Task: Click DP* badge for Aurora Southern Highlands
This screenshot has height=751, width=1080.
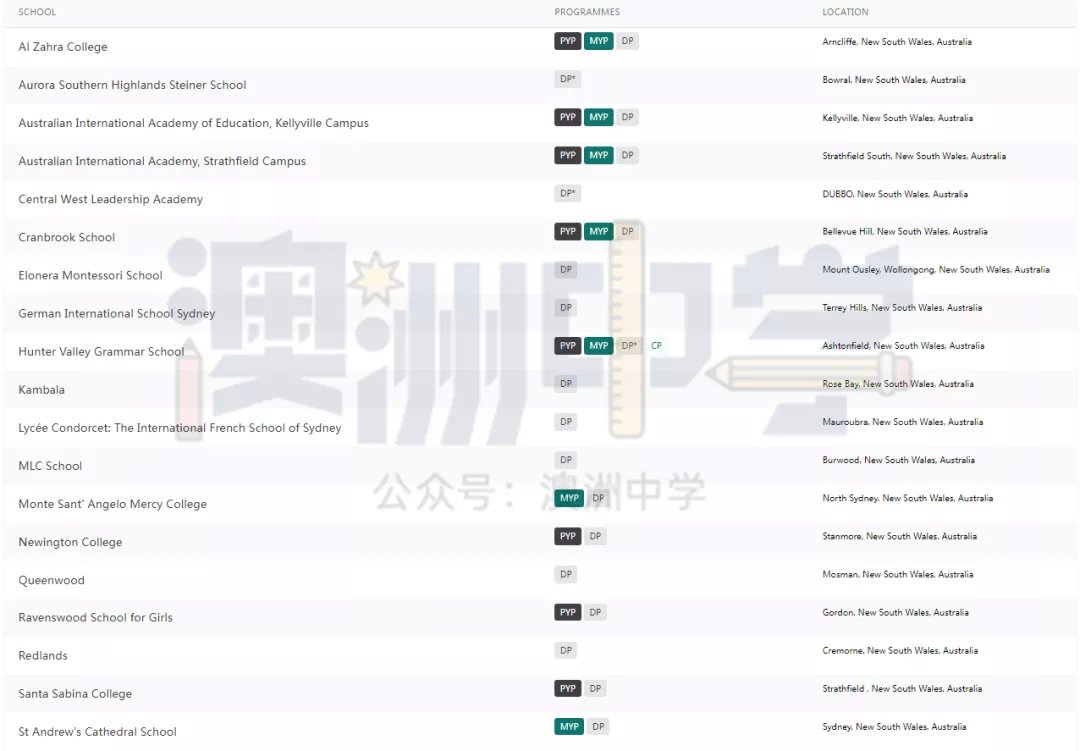Action: [x=568, y=79]
